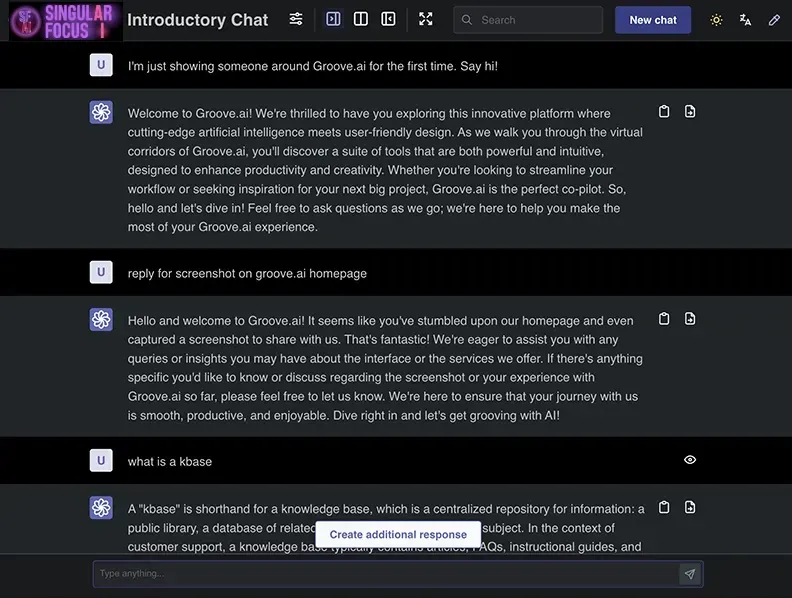Export the kbase response to file
Screen dimensions: 792x598
point(690,507)
